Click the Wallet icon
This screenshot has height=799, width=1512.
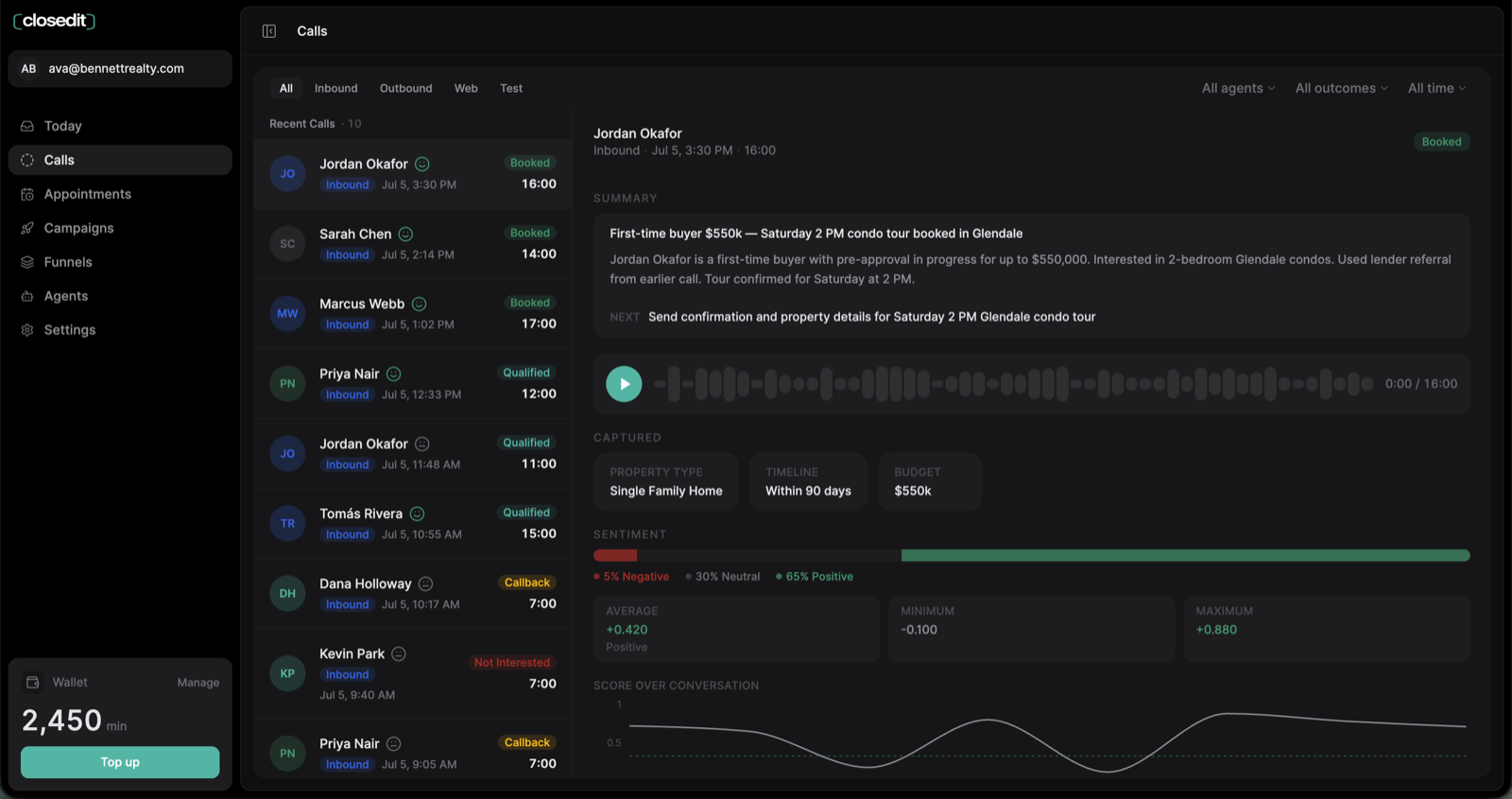click(x=33, y=682)
